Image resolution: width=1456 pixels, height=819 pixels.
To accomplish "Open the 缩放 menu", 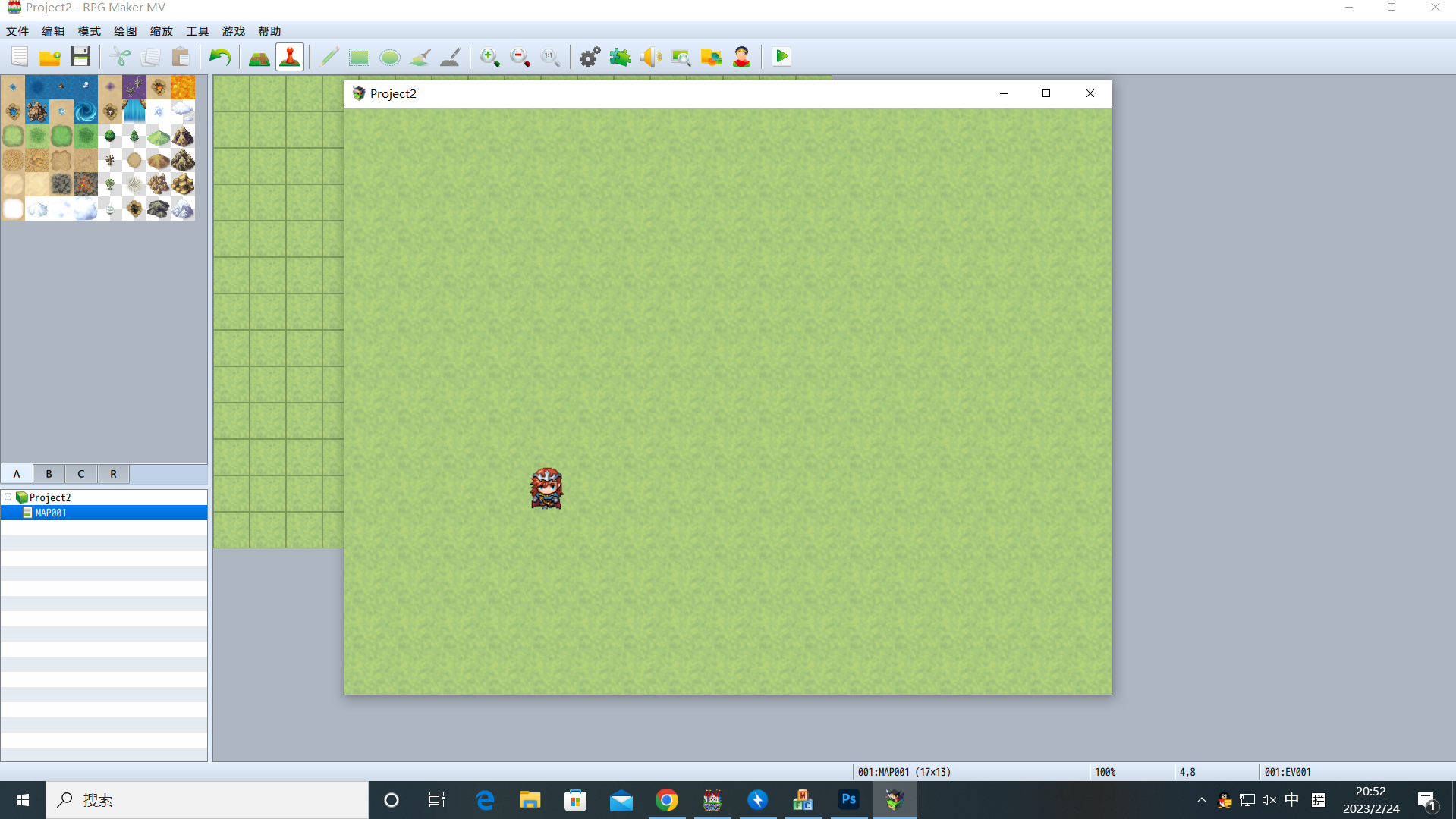I will [x=162, y=31].
